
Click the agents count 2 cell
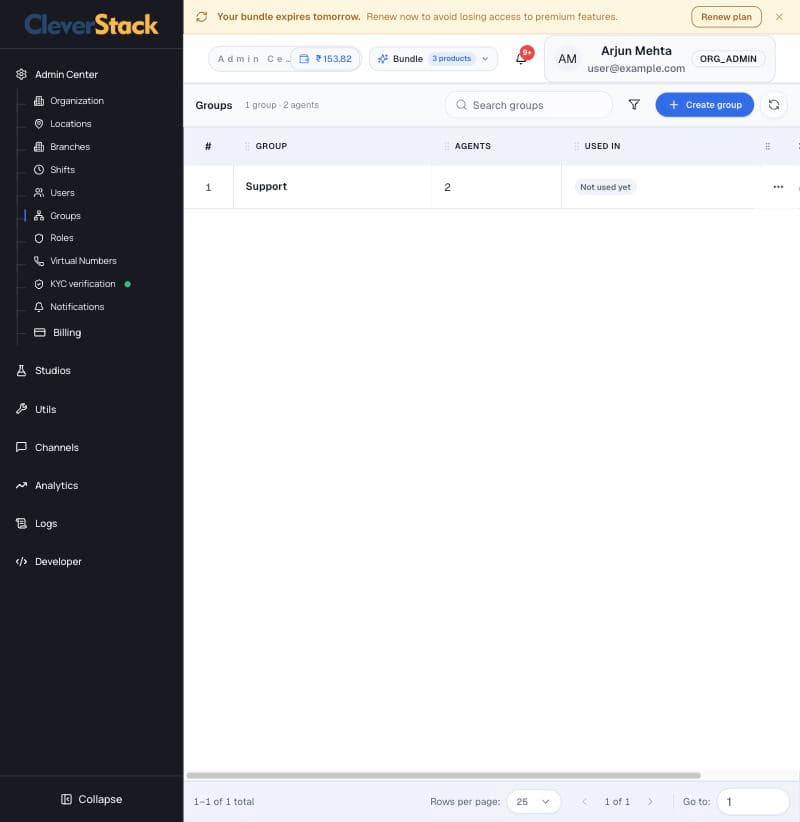pos(447,187)
